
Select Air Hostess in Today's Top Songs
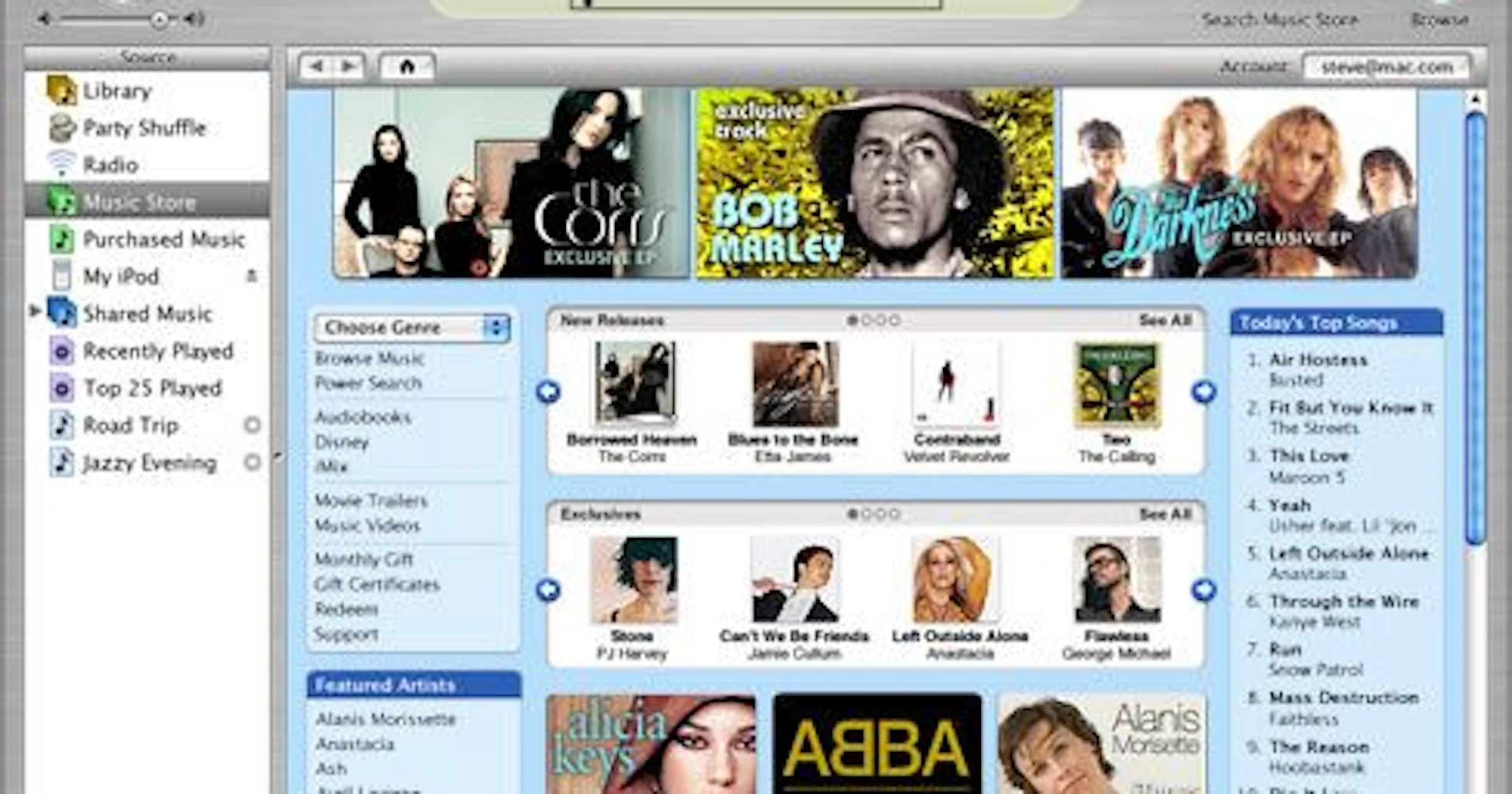pos(1318,360)
